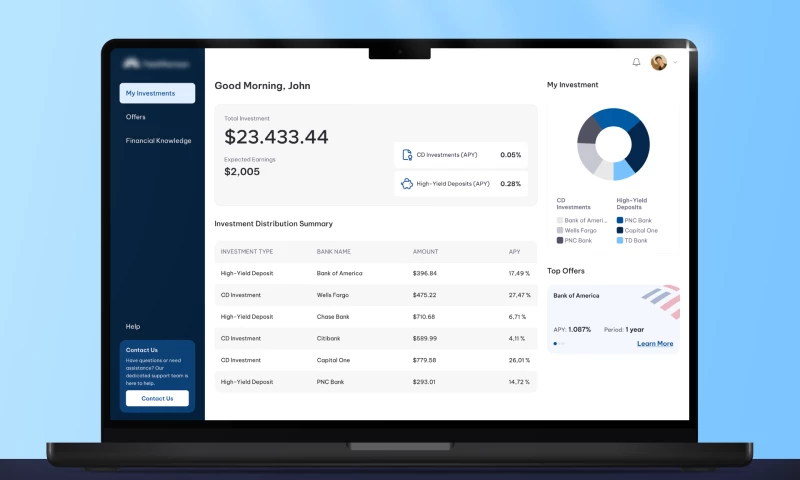Click the Capital One dark navy legend swatch
Viewport: 800px width, 480px height.
[620, 230]
